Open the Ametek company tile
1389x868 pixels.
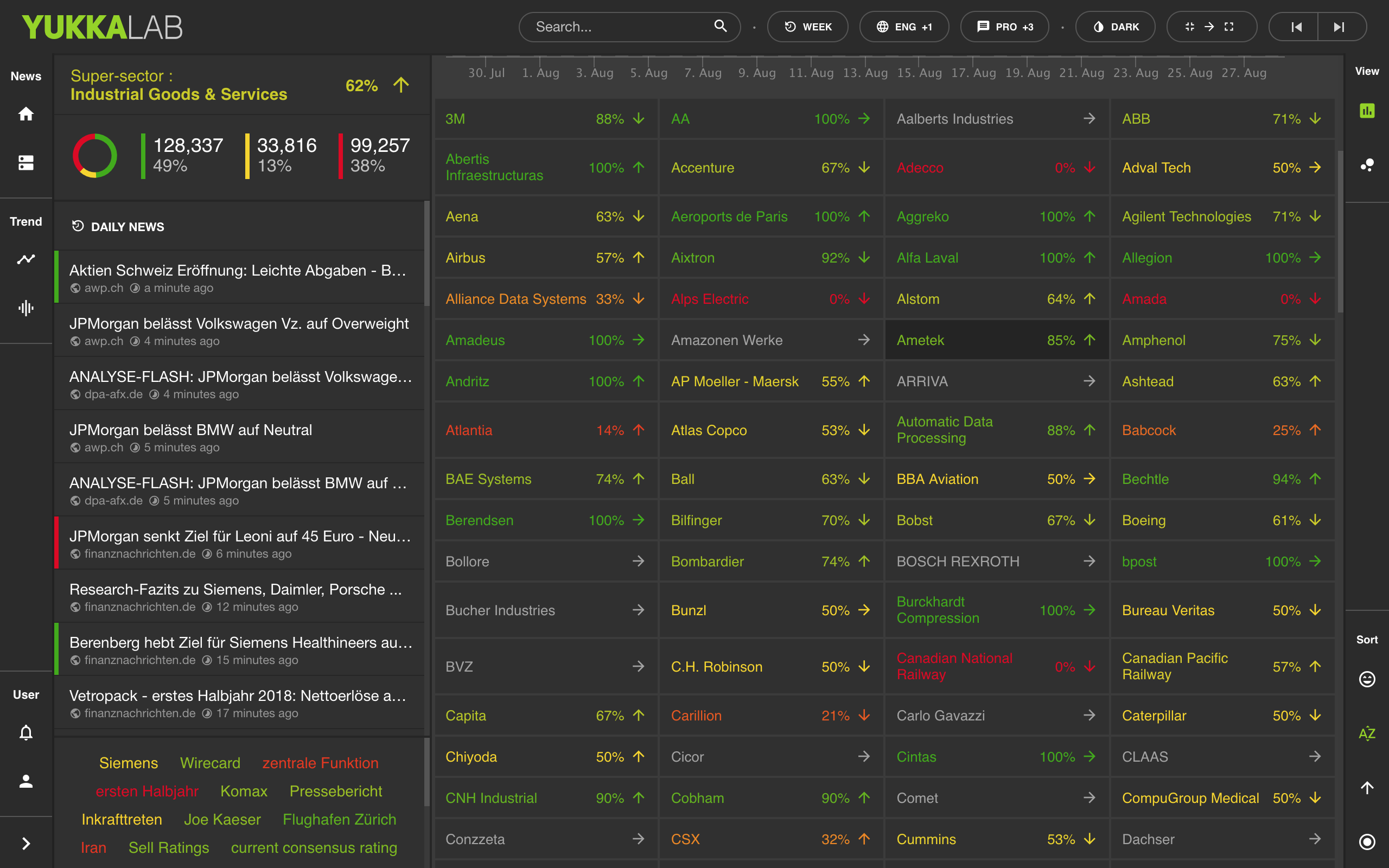(997, 341)
